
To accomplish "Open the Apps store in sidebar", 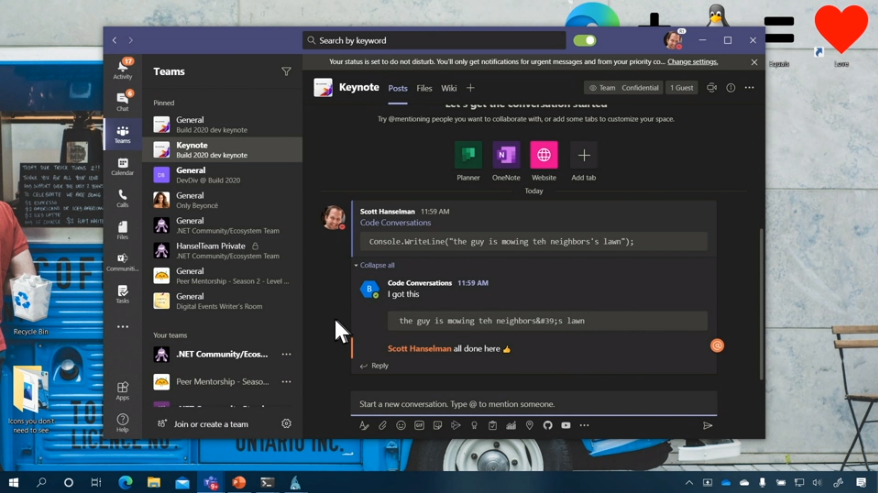I will point(123,390).
